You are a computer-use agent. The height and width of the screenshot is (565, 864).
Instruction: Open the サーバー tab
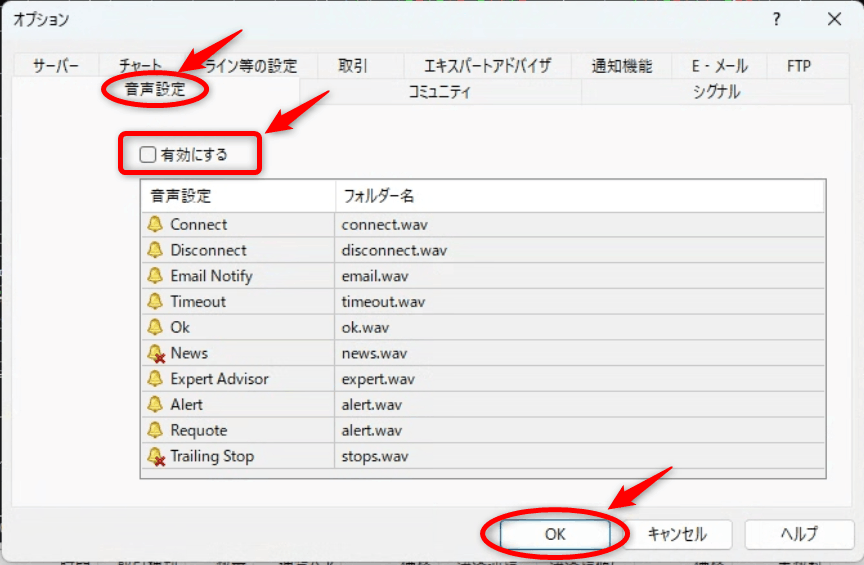pos(57,67)
